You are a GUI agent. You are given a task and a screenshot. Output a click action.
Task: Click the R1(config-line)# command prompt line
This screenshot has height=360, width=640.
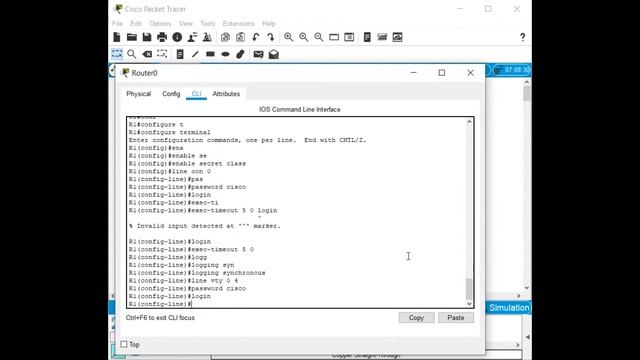[x=160, y=304]
